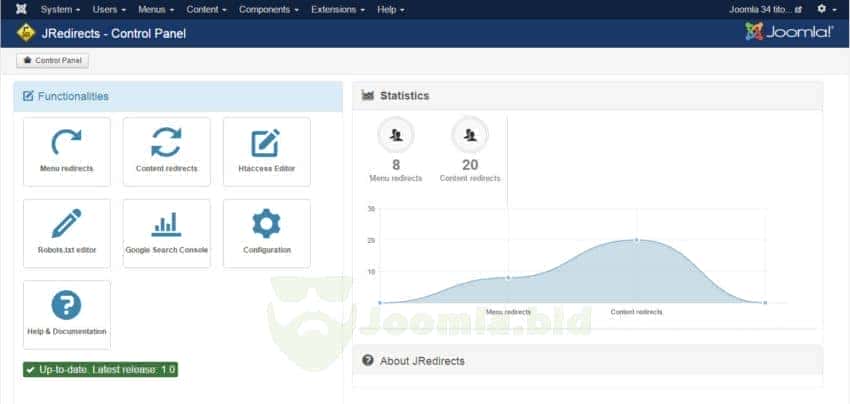Open the Content menu
This screenshot has width=850, height=404.
(207, 10)
